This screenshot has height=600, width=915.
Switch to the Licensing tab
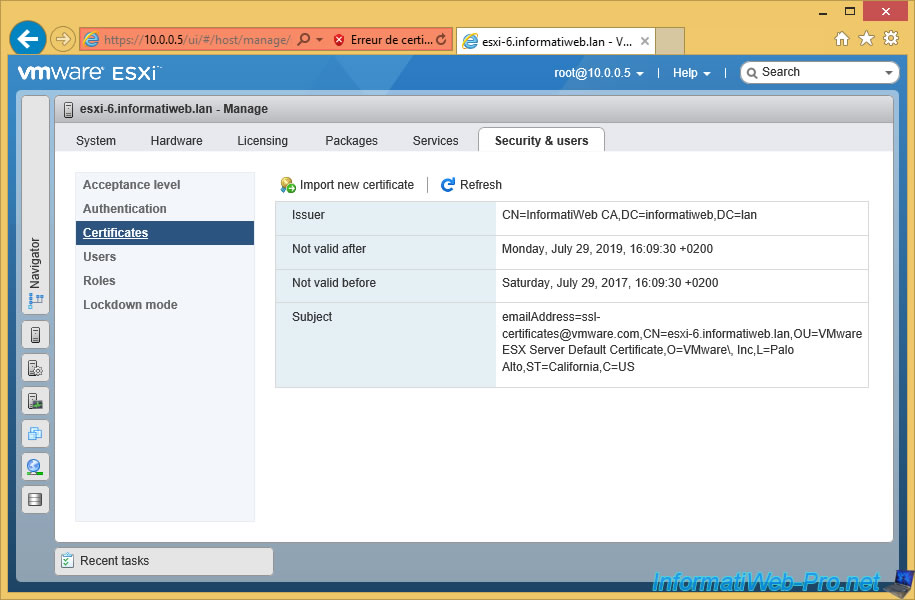point(263,141)
